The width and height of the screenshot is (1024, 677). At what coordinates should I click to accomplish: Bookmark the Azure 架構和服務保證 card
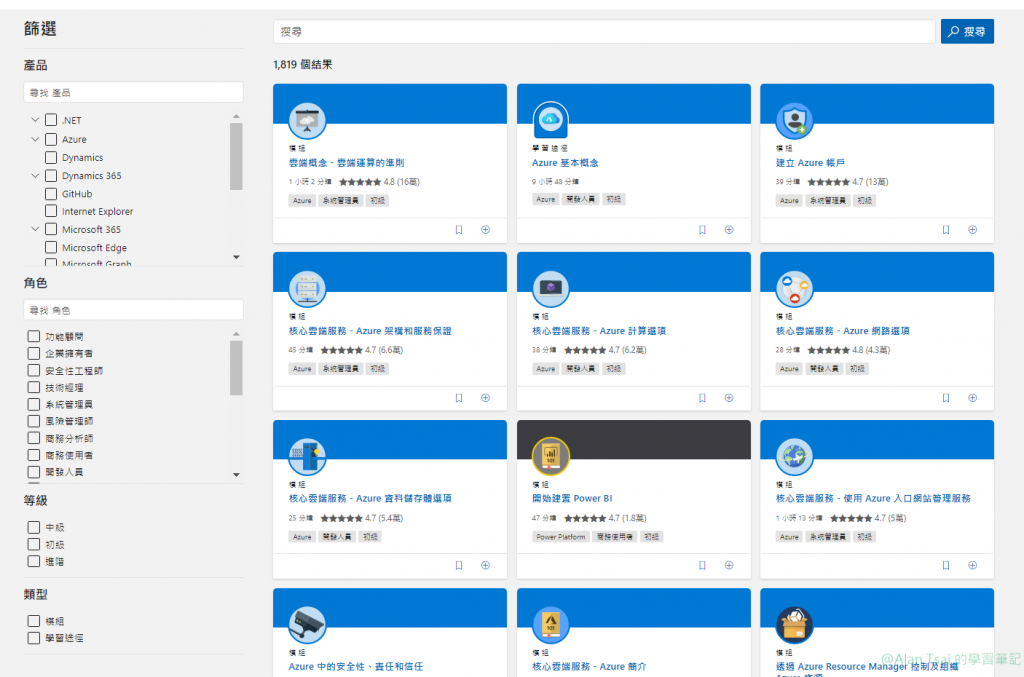[x=459, y=398]
